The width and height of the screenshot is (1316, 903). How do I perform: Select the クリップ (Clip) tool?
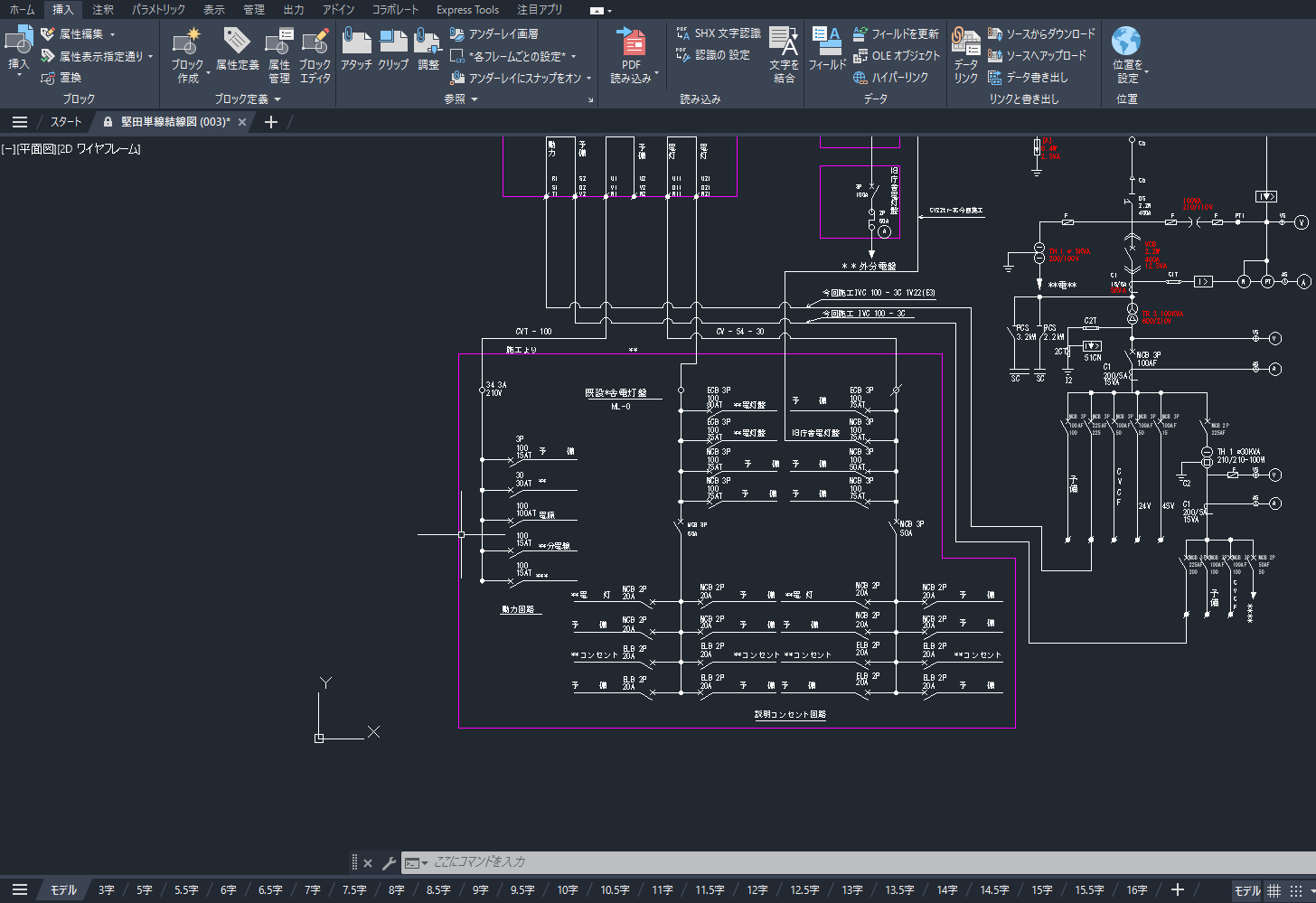click(x=393, y=42)
